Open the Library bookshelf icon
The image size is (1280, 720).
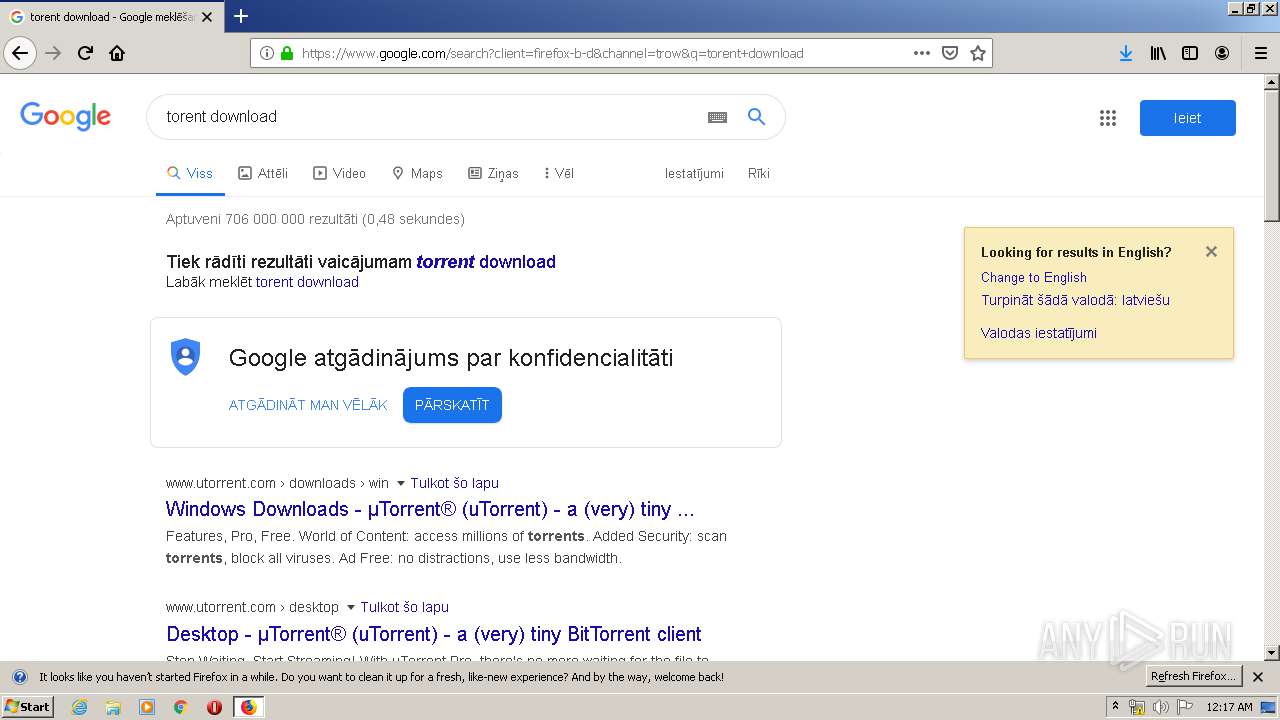(1158, 53)
